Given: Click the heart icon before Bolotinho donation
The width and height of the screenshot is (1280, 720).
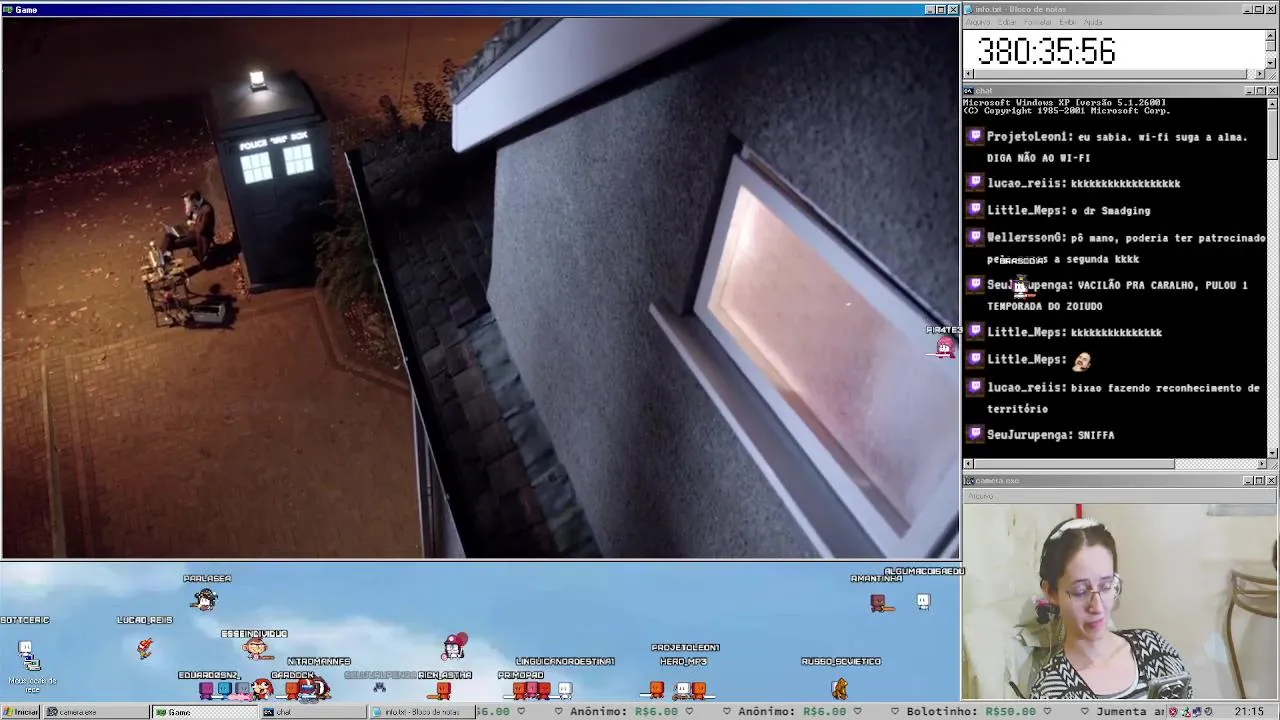Looking at the screenshot, I should (x=895, y=712).
